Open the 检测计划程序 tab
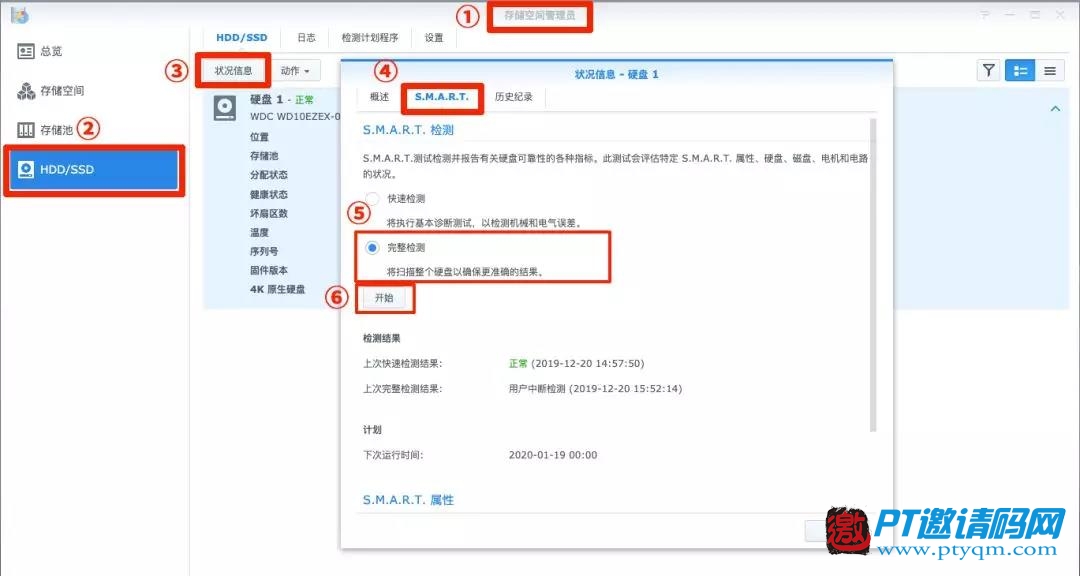 [x=370, y=38]
